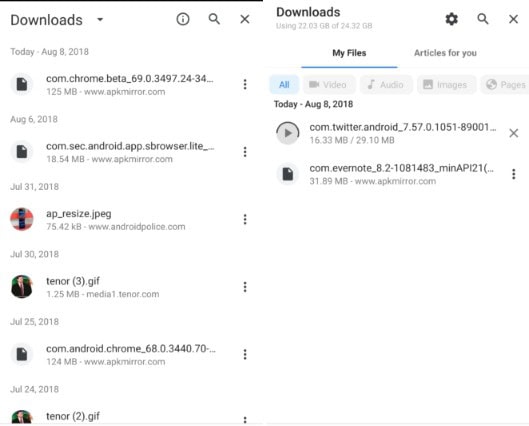Search downloads in the right panel
Screen dimensions: 529x426
click(x=483, y=19)
